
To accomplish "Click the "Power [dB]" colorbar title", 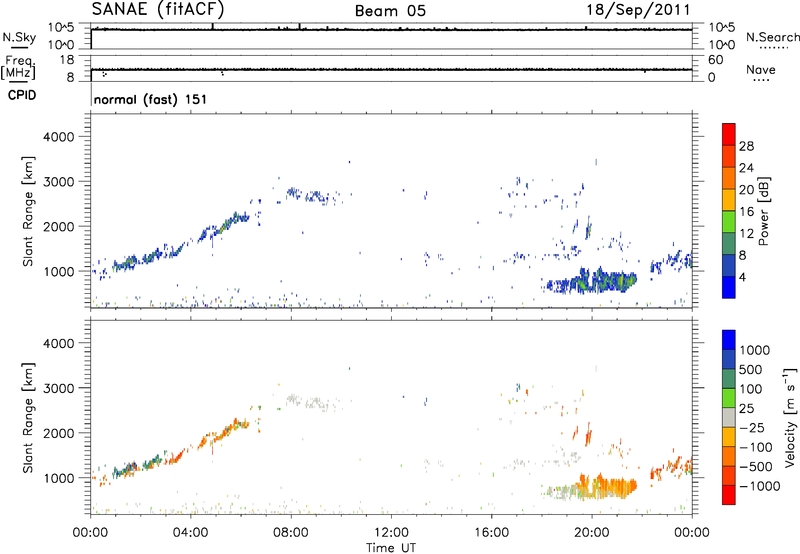I will 764,211.
